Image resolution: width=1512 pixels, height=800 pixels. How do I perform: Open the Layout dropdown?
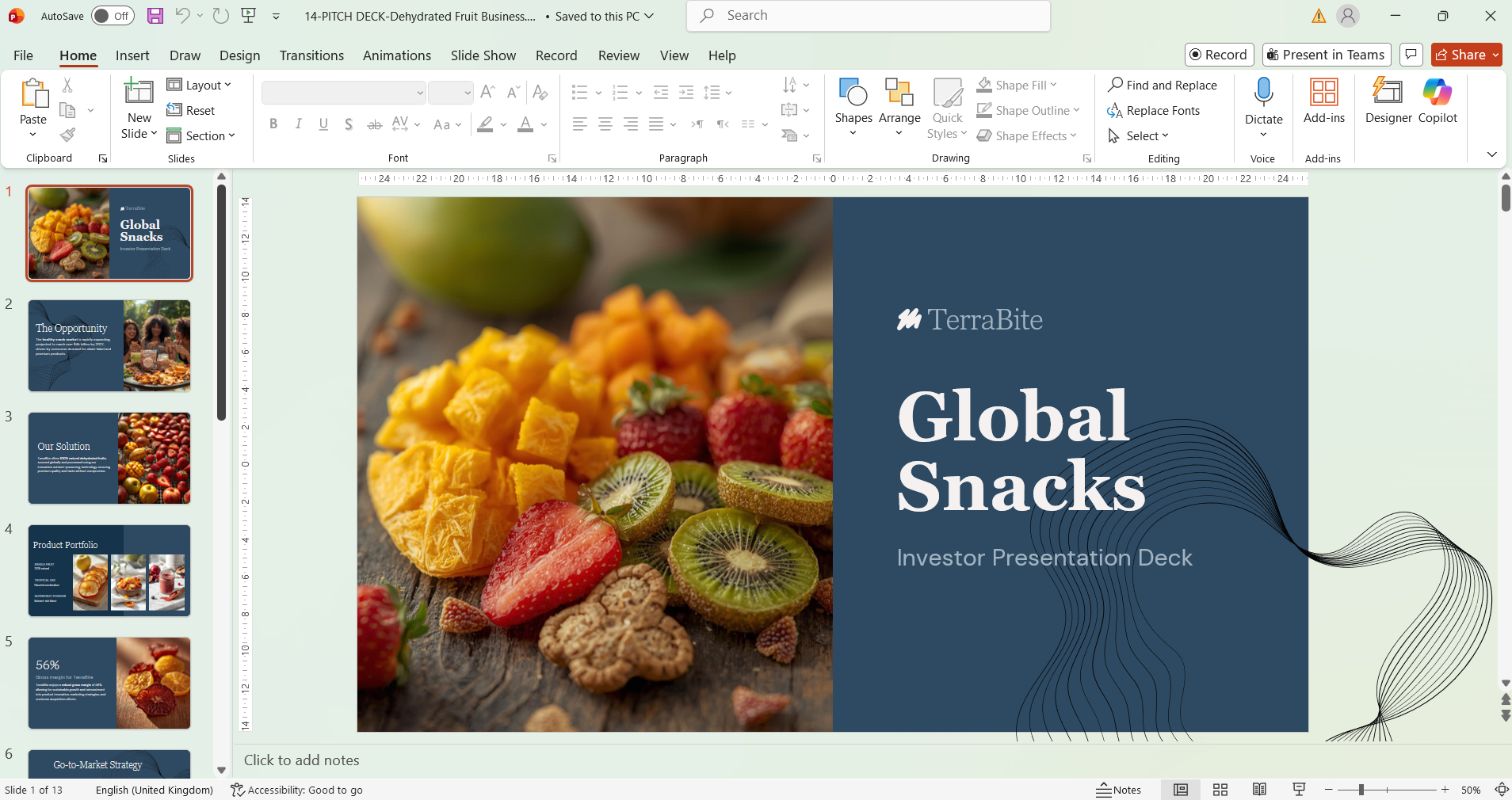coord(199,85)
